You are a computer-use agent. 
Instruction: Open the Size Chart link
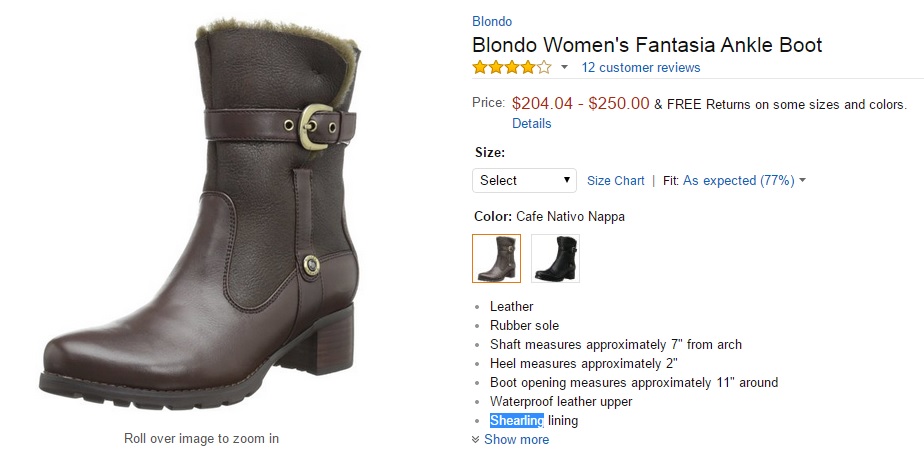[615, 181]
